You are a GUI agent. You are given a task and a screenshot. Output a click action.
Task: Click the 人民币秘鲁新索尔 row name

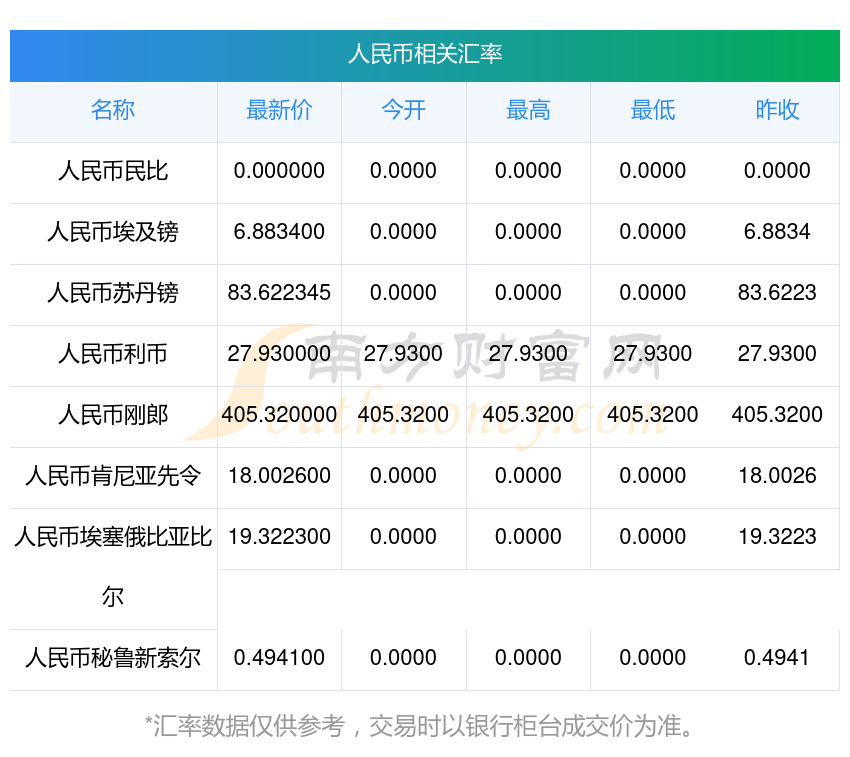pyautogui.click(x=113, y=658)
